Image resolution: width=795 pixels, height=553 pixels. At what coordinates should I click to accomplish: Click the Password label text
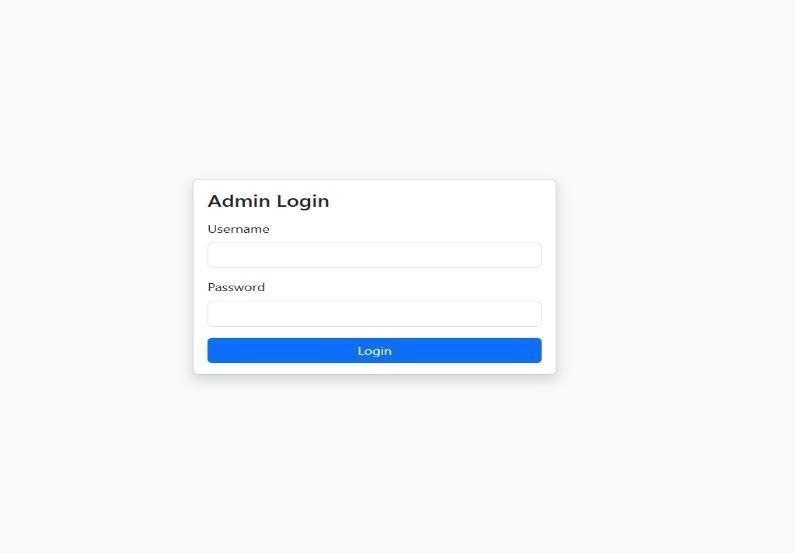point(236,287)
